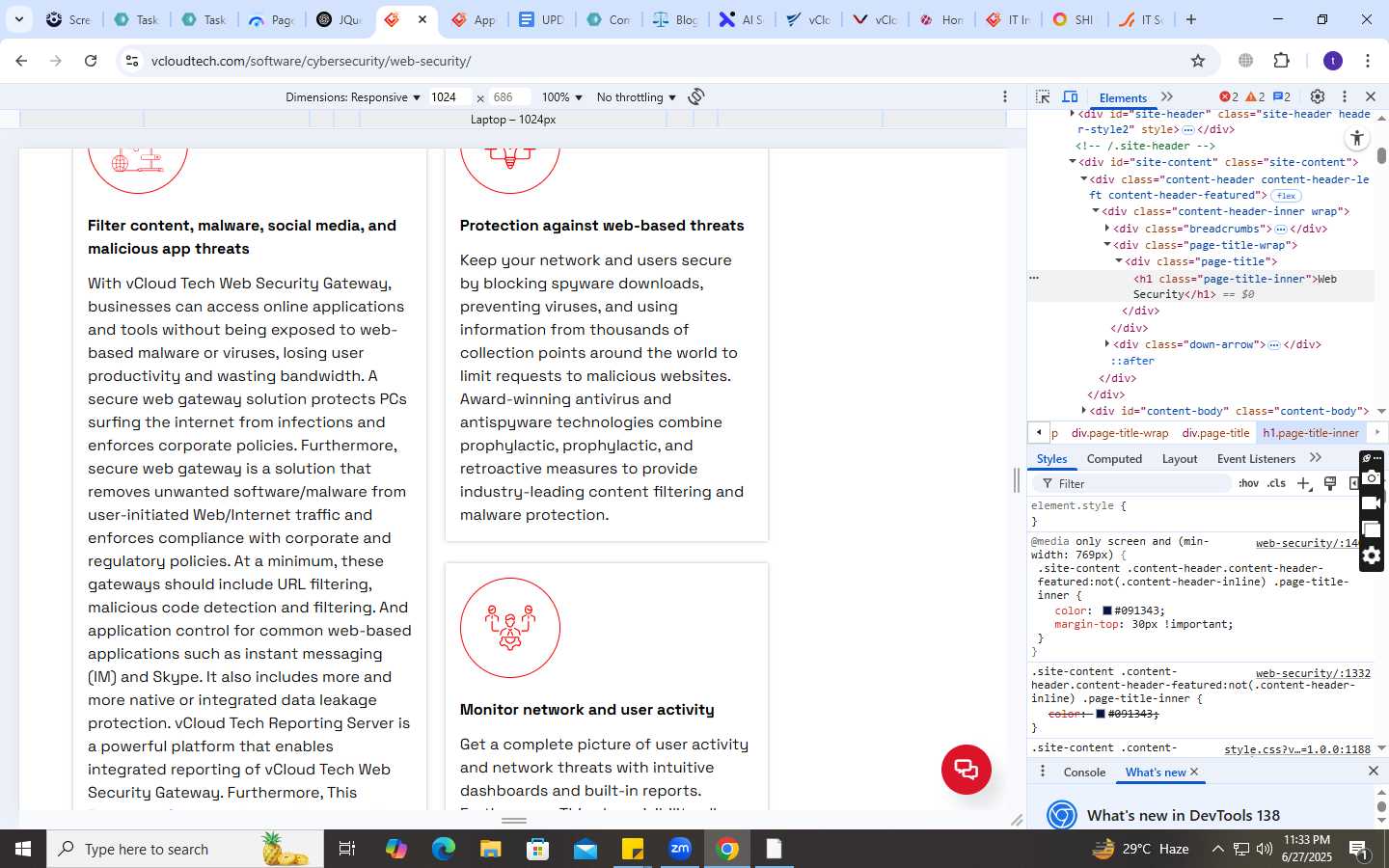The image size is (1389, 868).
Task: Expand the site-header div node
Action: pos(1072,114)
